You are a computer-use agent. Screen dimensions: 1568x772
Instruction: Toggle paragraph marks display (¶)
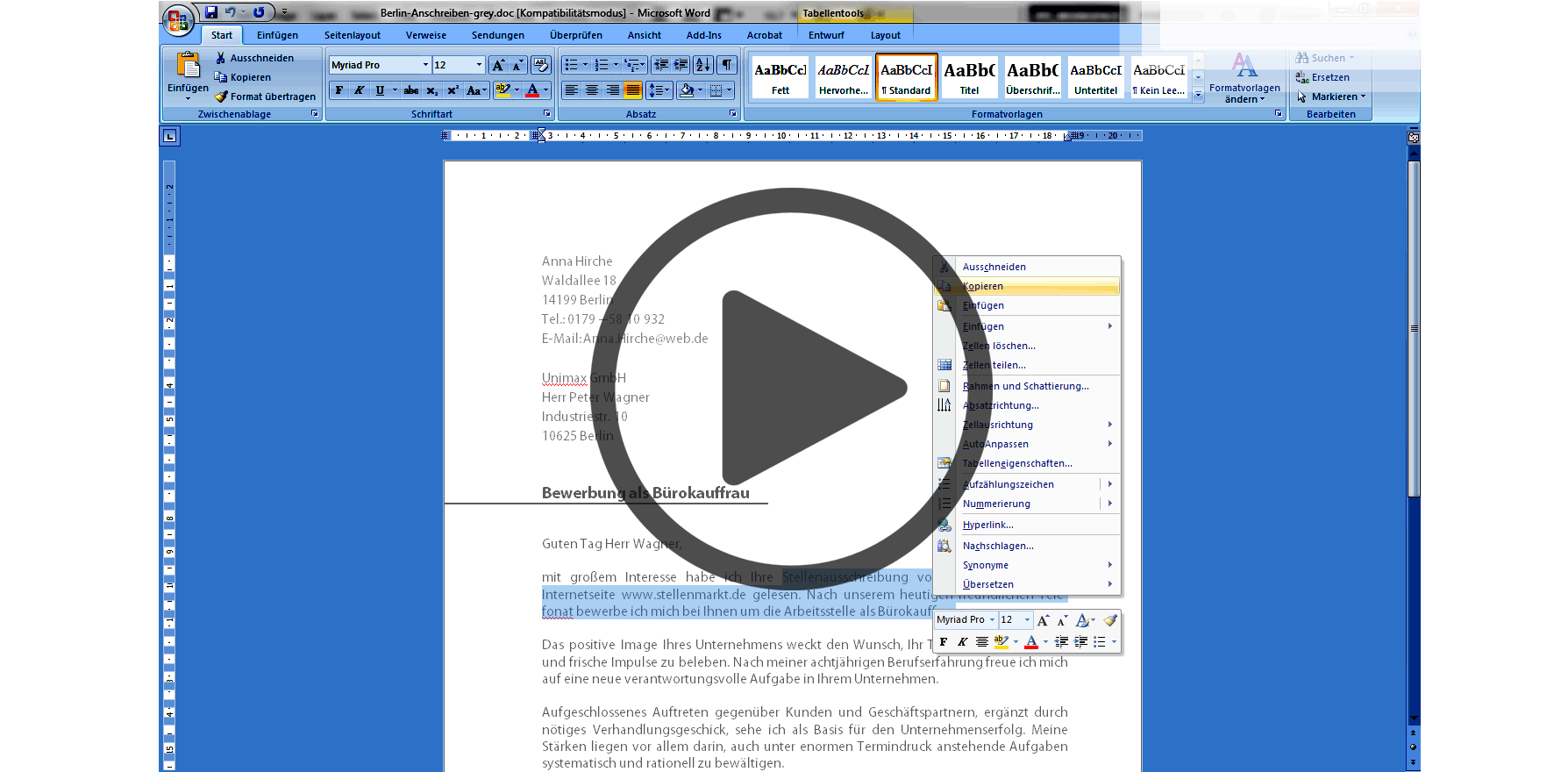727,65
